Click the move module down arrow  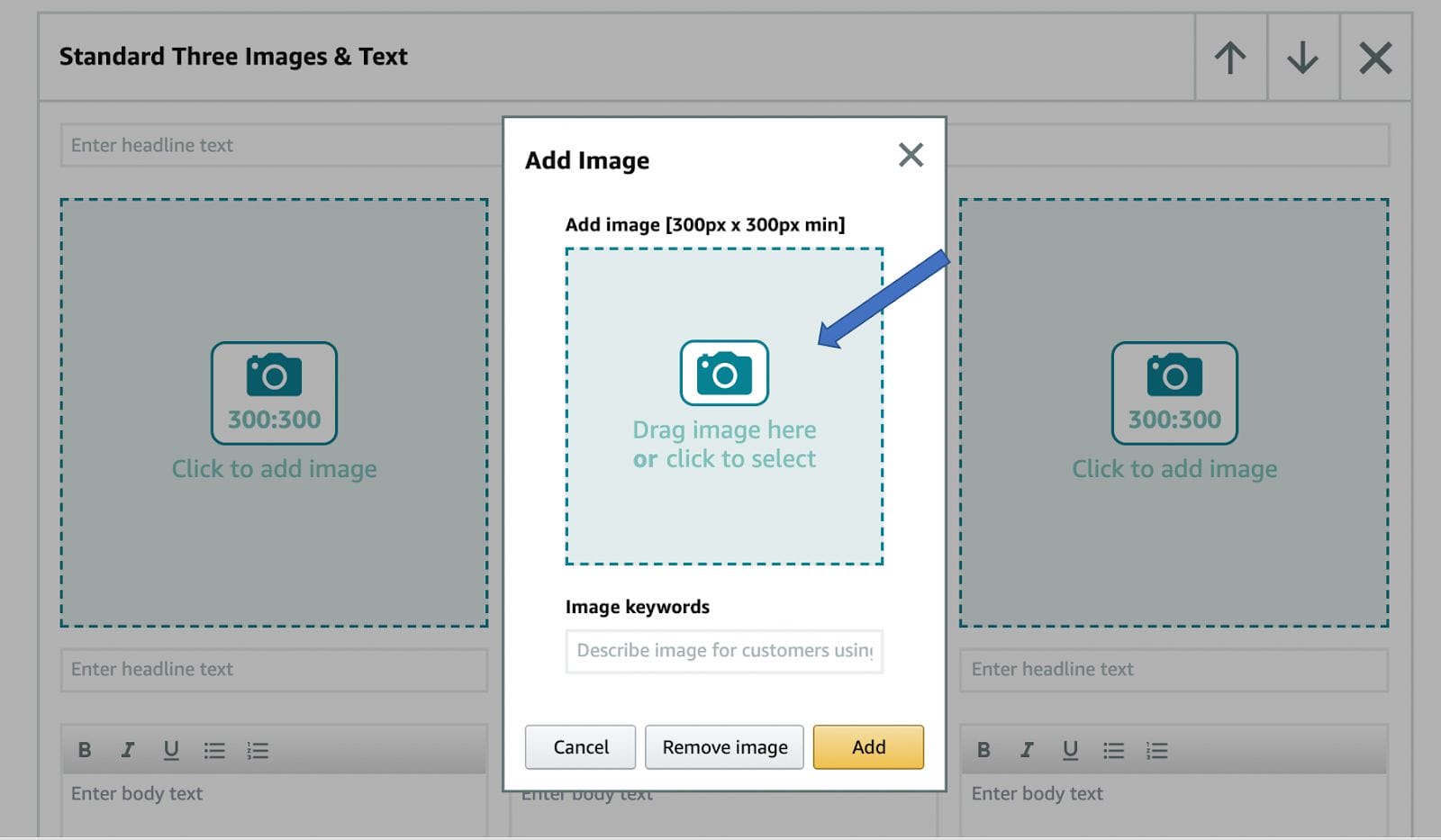[1302, 58]
